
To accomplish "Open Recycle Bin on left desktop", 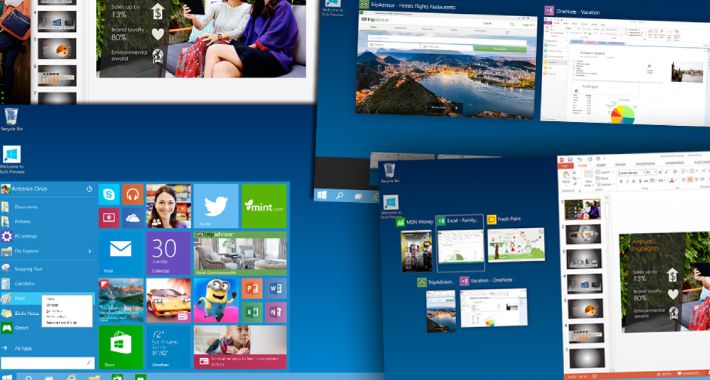I will tap(12, 120).
